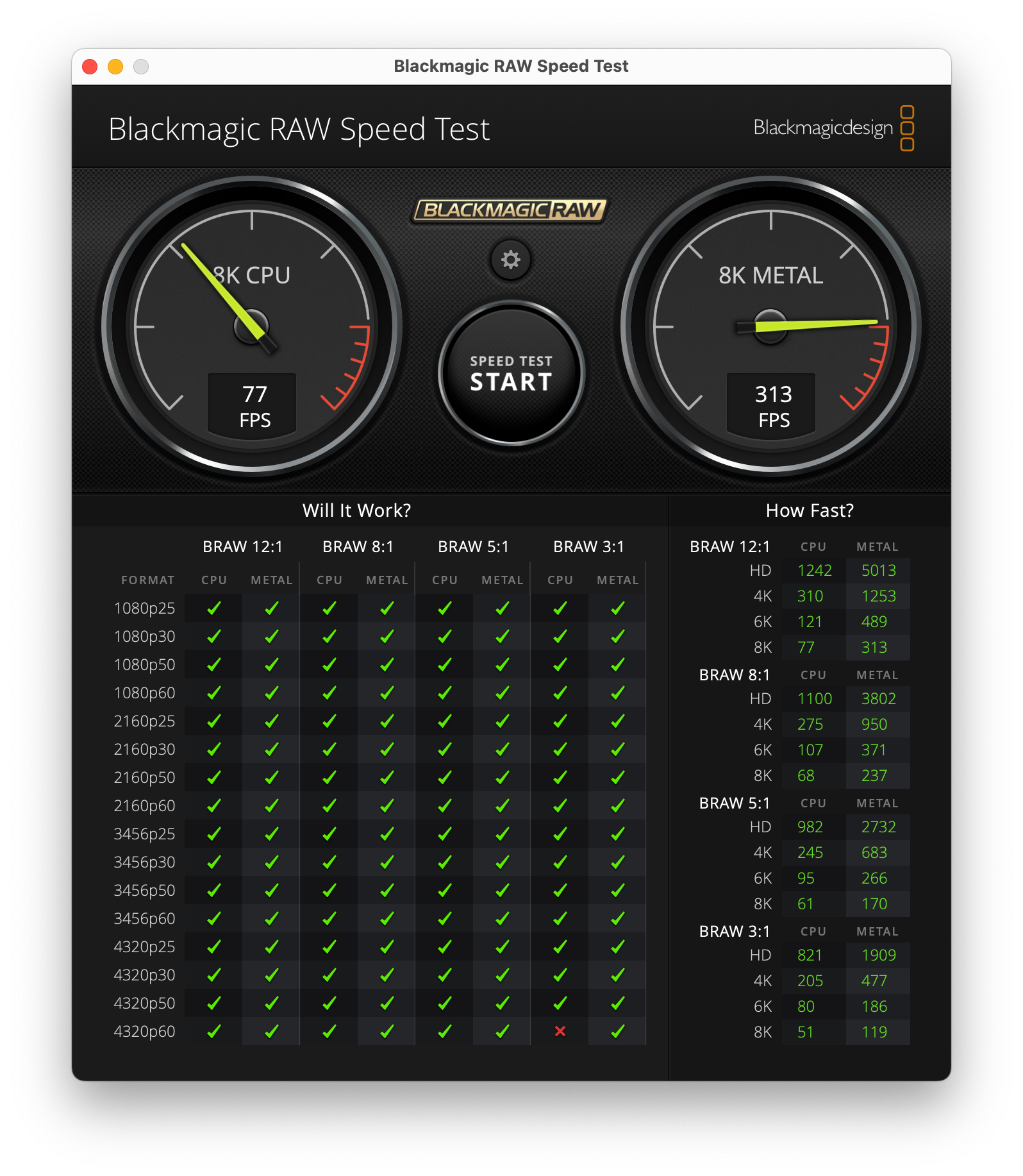Open the settings gear icon

[x=511, y=260]
